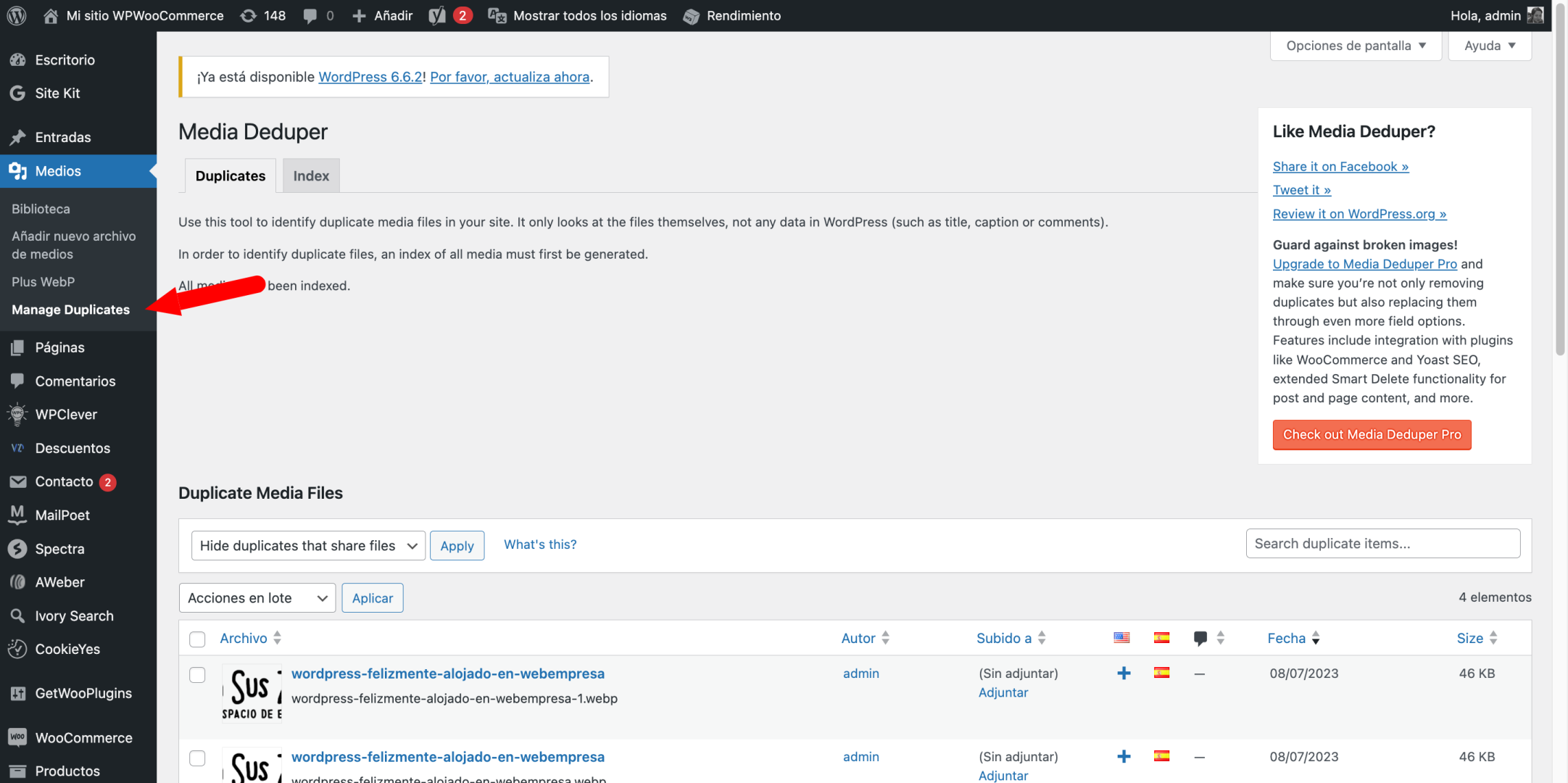The width and height of the screenshot is (1568, 783).
Task: Click Check out Media Deduper Pro button
Action: click(x=1372, y=435)
